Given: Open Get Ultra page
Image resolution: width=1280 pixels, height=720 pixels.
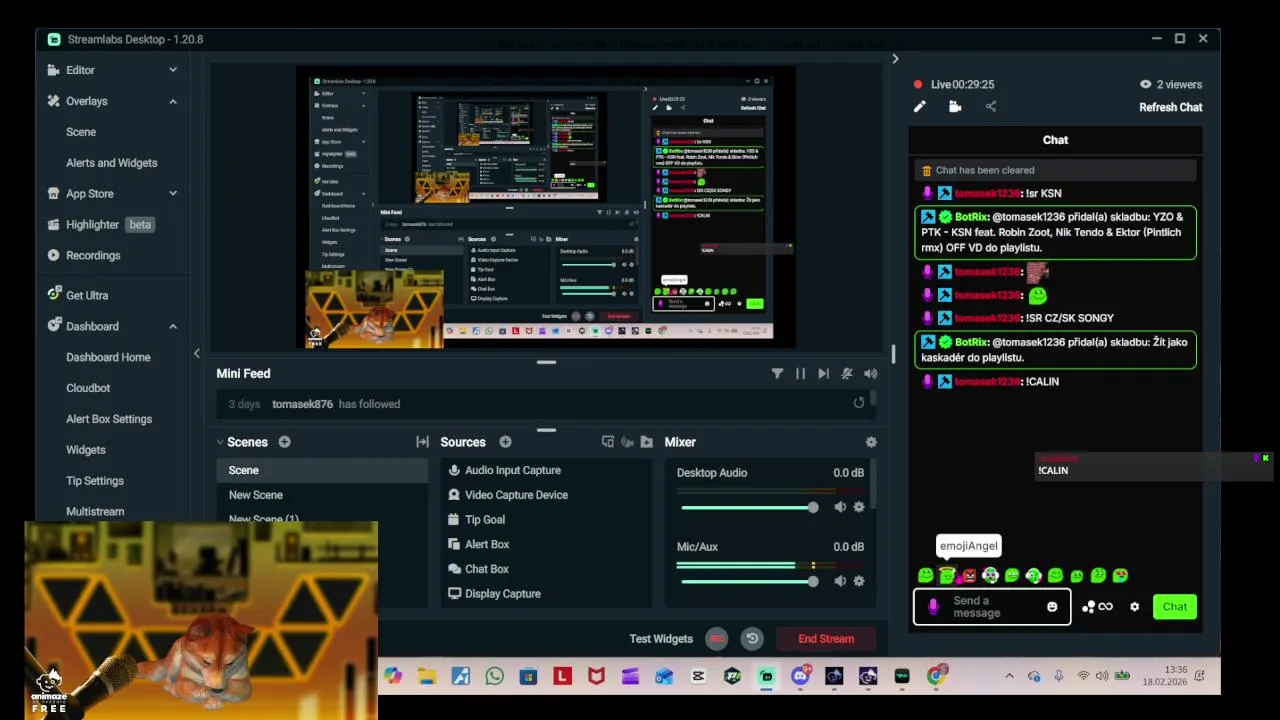Looking at the screenshot, I should click(x=77, y=295).
